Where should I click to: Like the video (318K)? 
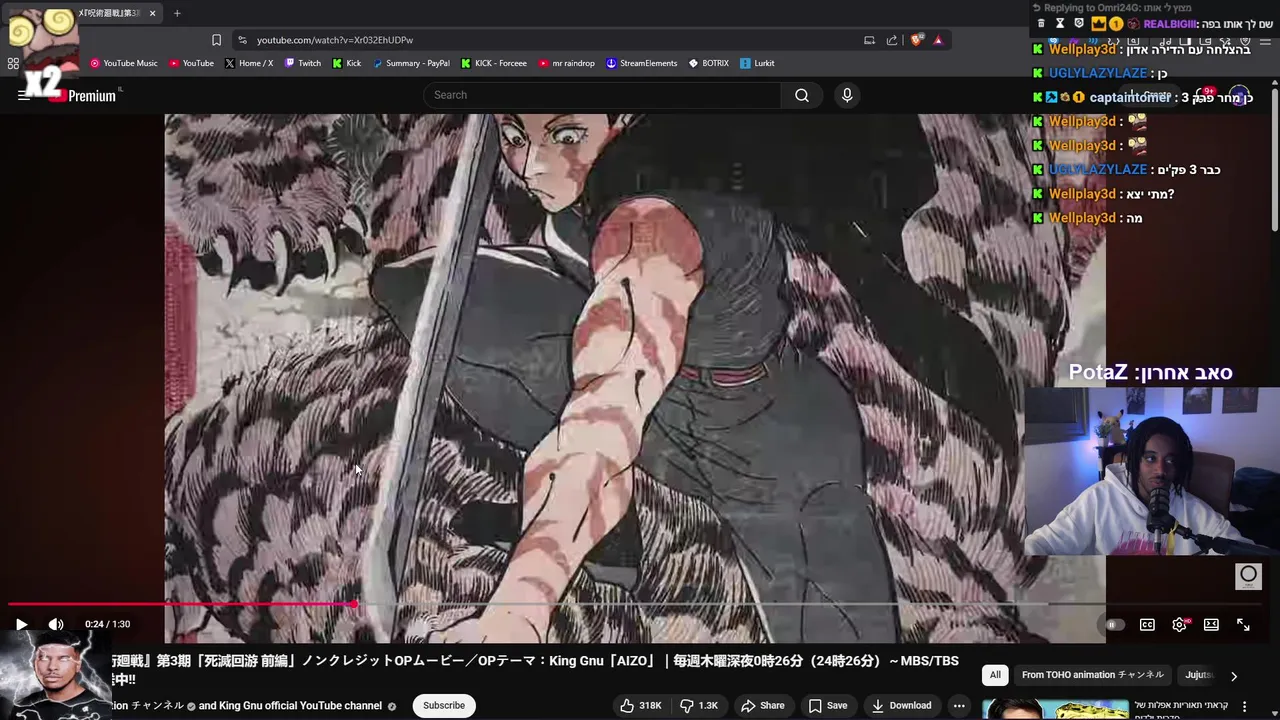click(x=640, y=705)
